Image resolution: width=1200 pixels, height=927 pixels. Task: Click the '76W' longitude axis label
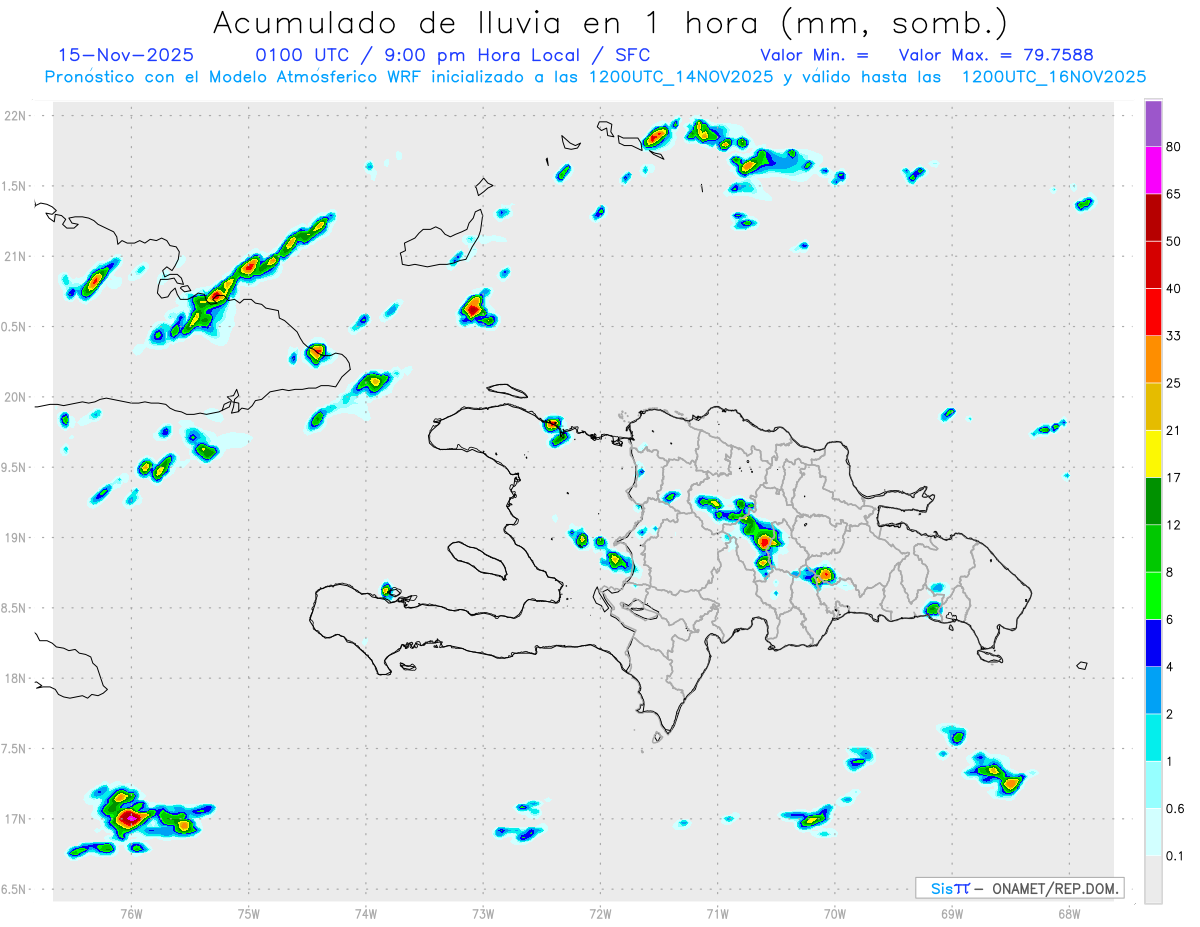point(131,913)
